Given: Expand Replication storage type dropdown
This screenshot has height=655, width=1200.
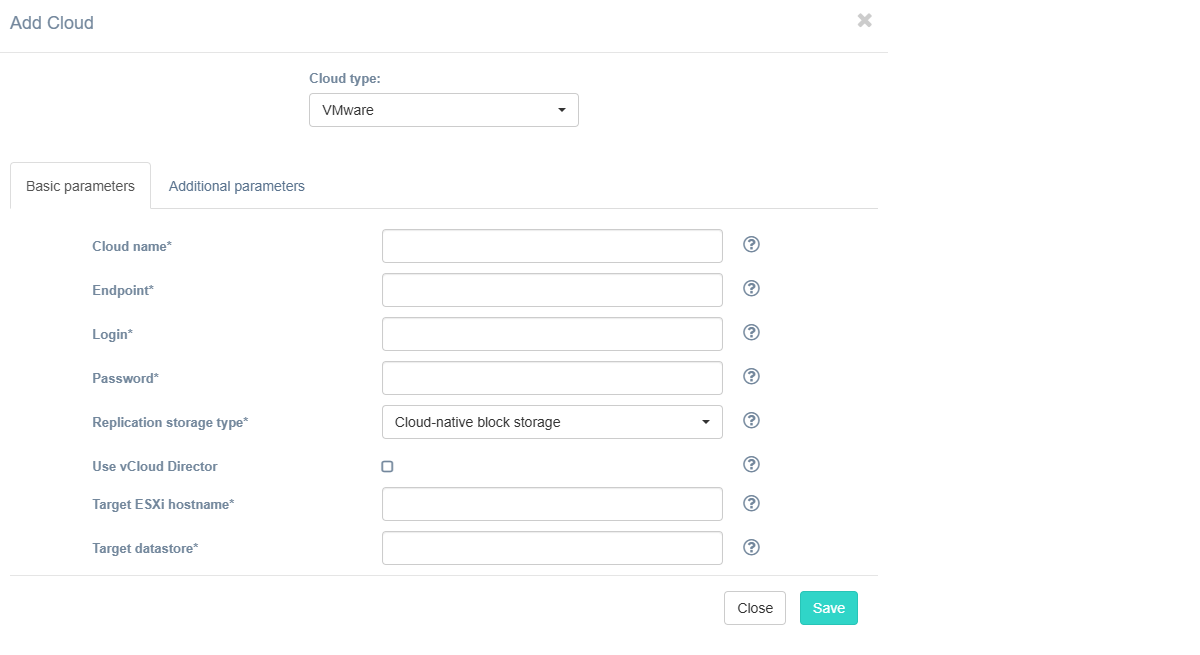Looking at the screenshot, I should click(x=552, y=422).
